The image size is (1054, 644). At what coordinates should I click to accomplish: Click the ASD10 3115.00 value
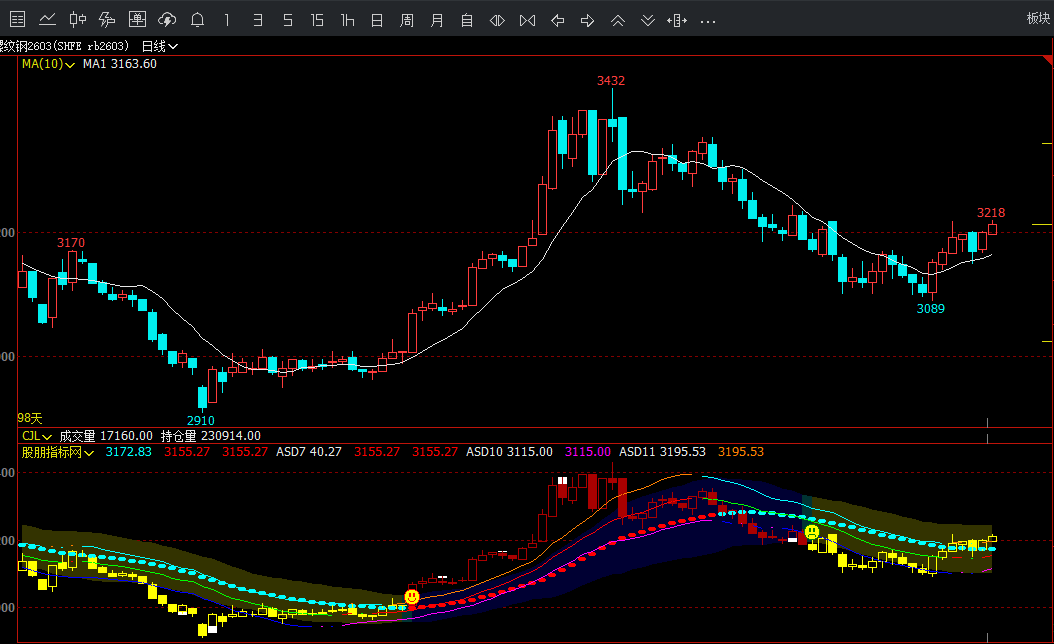(510, 452)
